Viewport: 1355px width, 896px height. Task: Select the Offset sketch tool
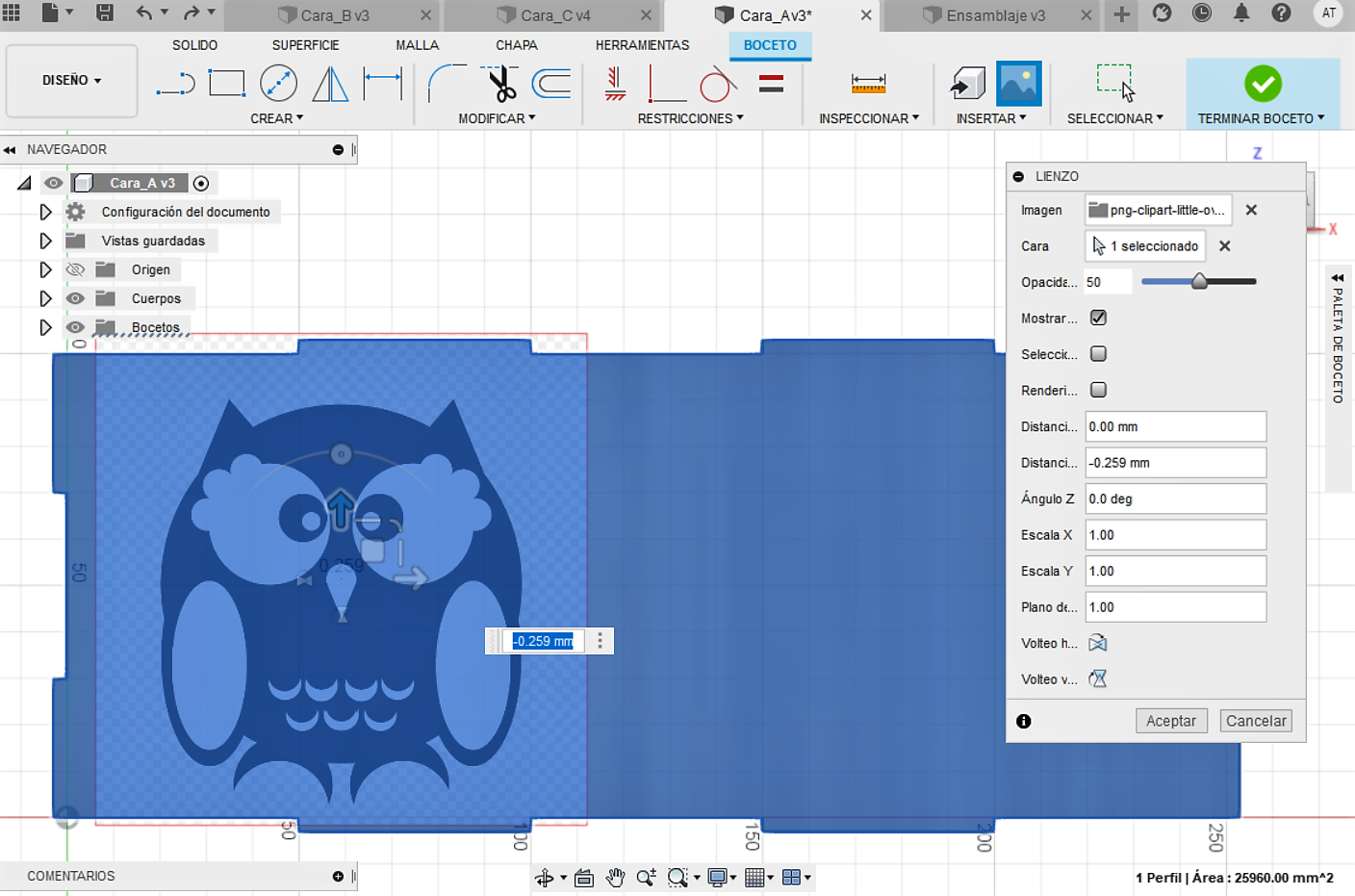[x=551, y=84]
